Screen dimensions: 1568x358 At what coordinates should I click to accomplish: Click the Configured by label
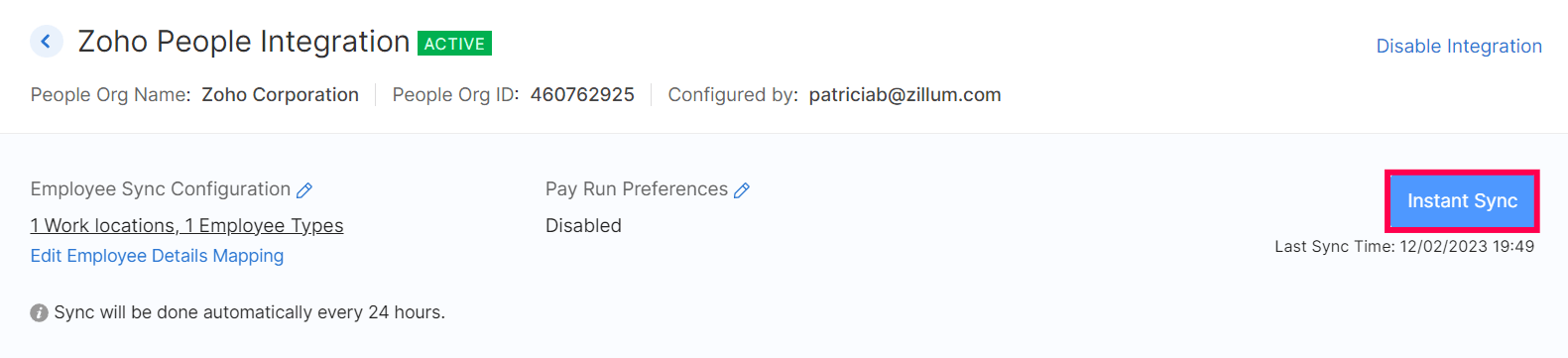[733, 95]
